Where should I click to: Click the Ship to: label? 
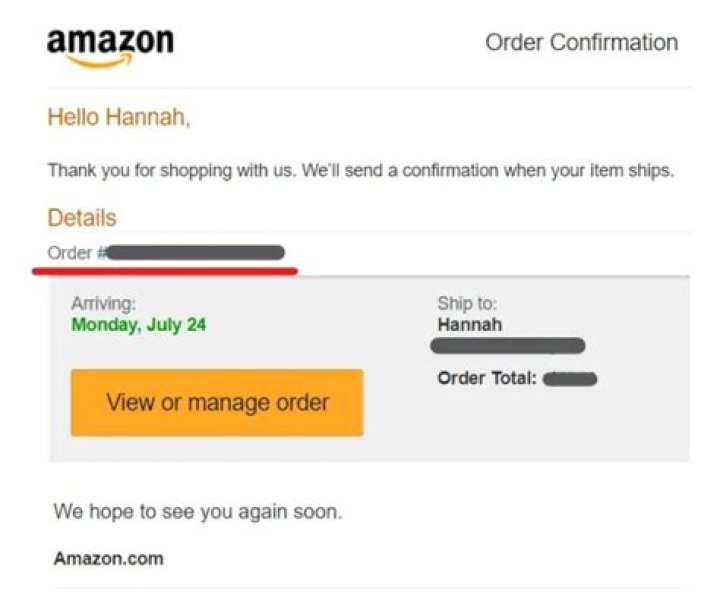coord(467,303)
